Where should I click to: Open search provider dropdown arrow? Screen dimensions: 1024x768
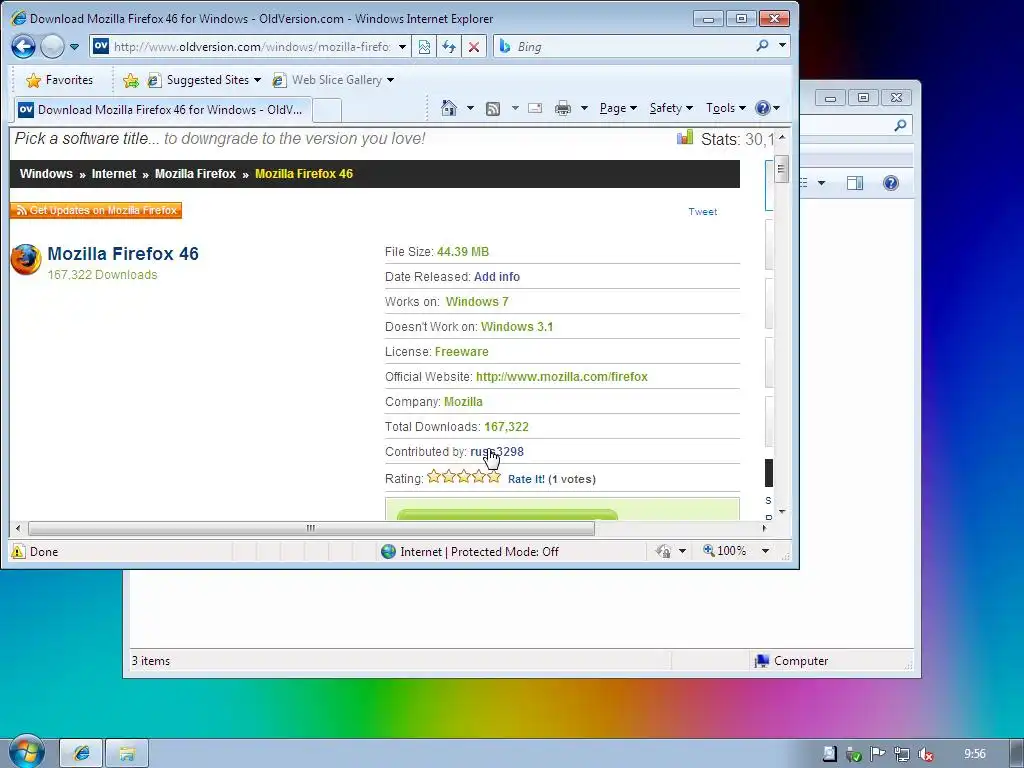tap(782, 46)
